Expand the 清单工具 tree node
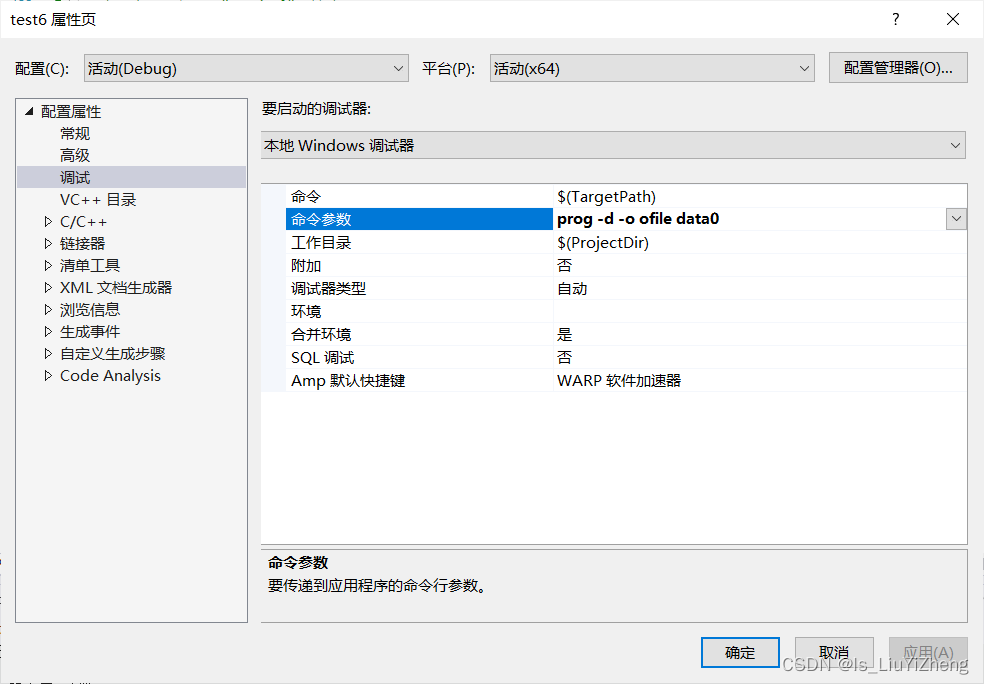 [48, 265]
